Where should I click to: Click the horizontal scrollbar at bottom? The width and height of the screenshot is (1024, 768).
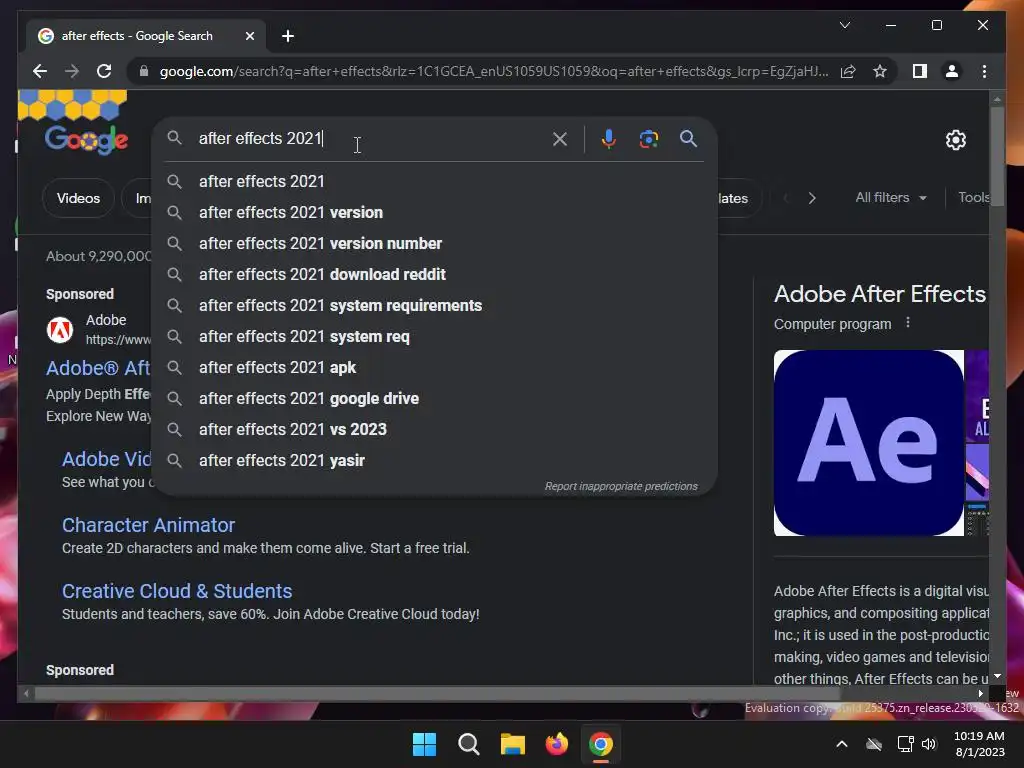(x=438, y=694)
